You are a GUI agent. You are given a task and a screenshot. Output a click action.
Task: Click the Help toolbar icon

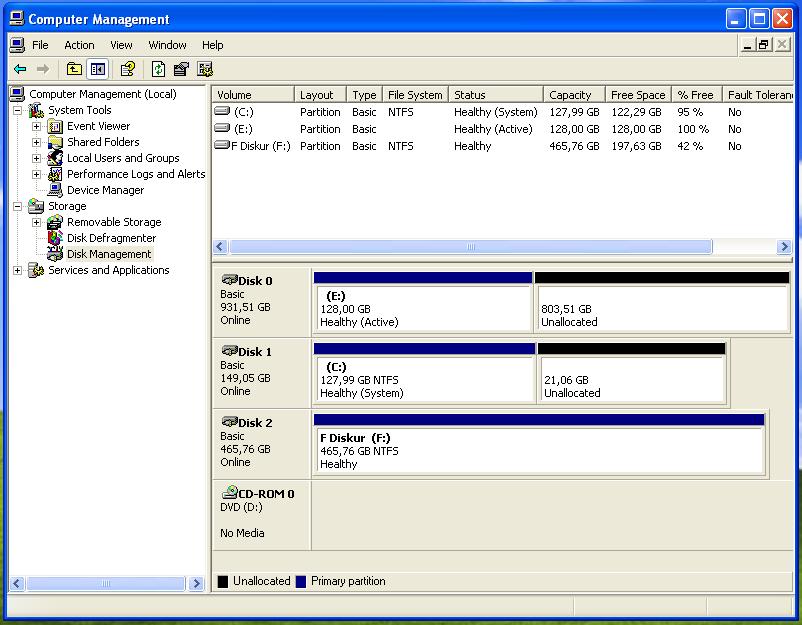click(127, 69)
